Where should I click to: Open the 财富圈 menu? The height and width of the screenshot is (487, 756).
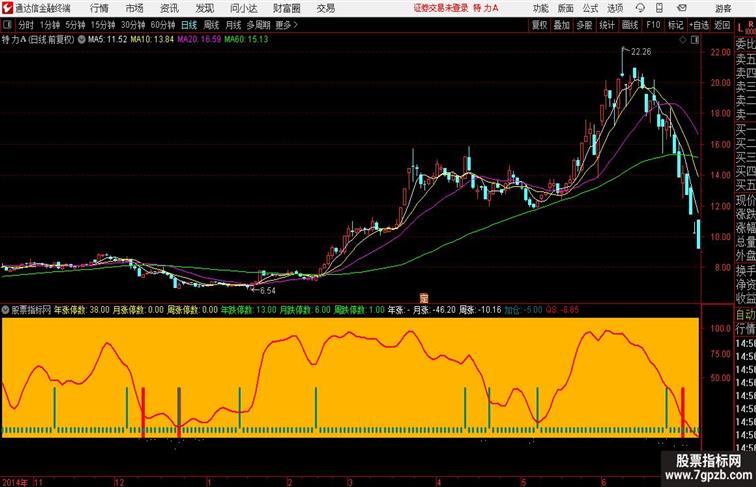coord(286,8)
